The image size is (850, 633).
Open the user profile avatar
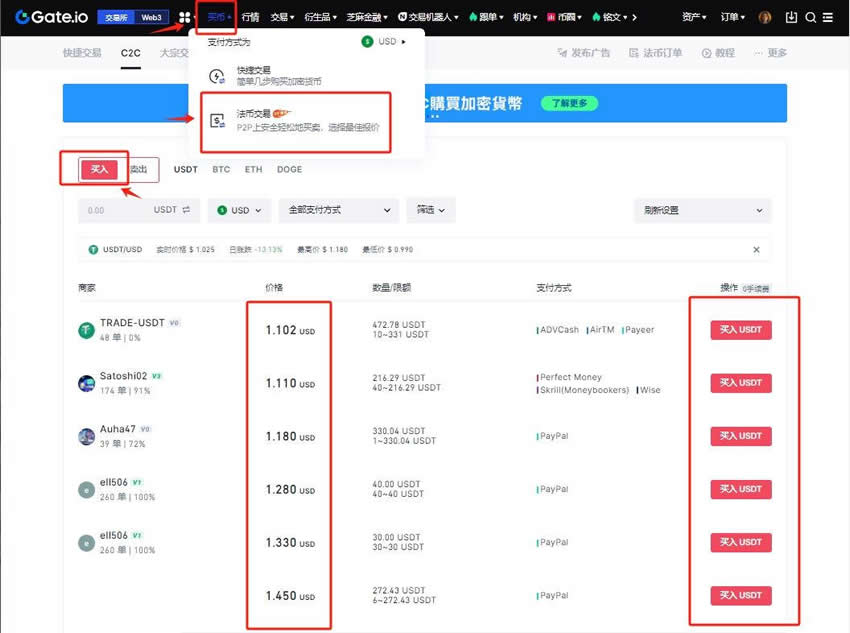(x=765, y=17)
